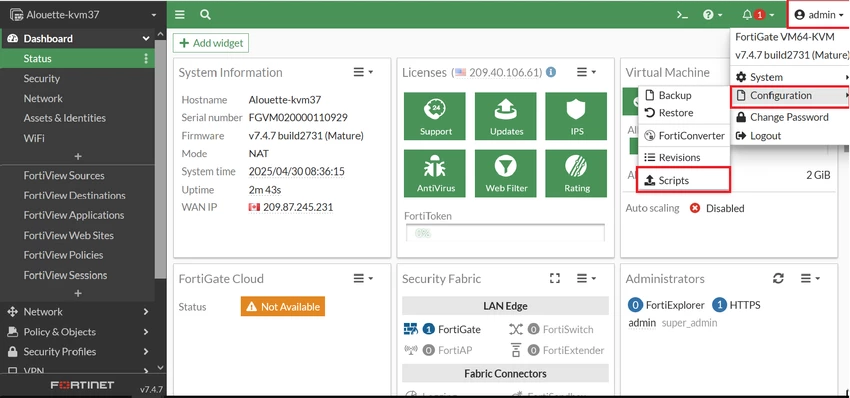Add a dashboard with first plus icon
850x398 pixels.
coord(78,156)
